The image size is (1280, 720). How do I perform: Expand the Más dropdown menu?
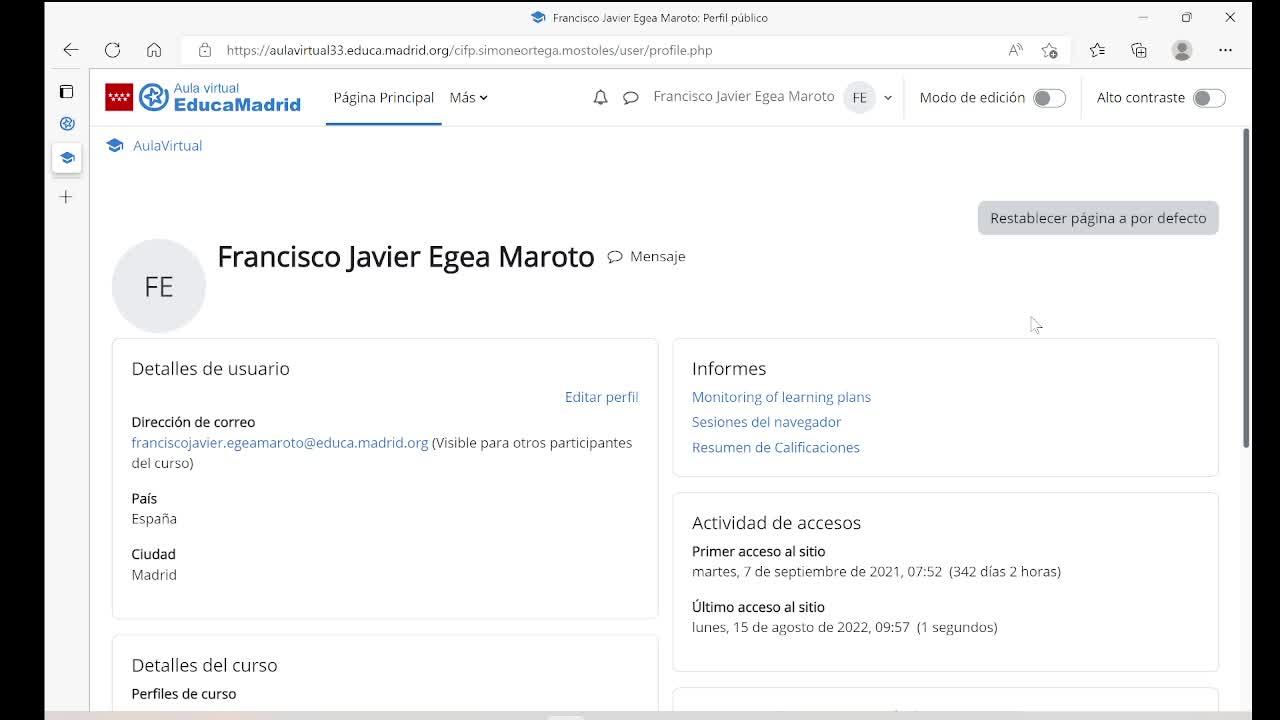point(468,97)
